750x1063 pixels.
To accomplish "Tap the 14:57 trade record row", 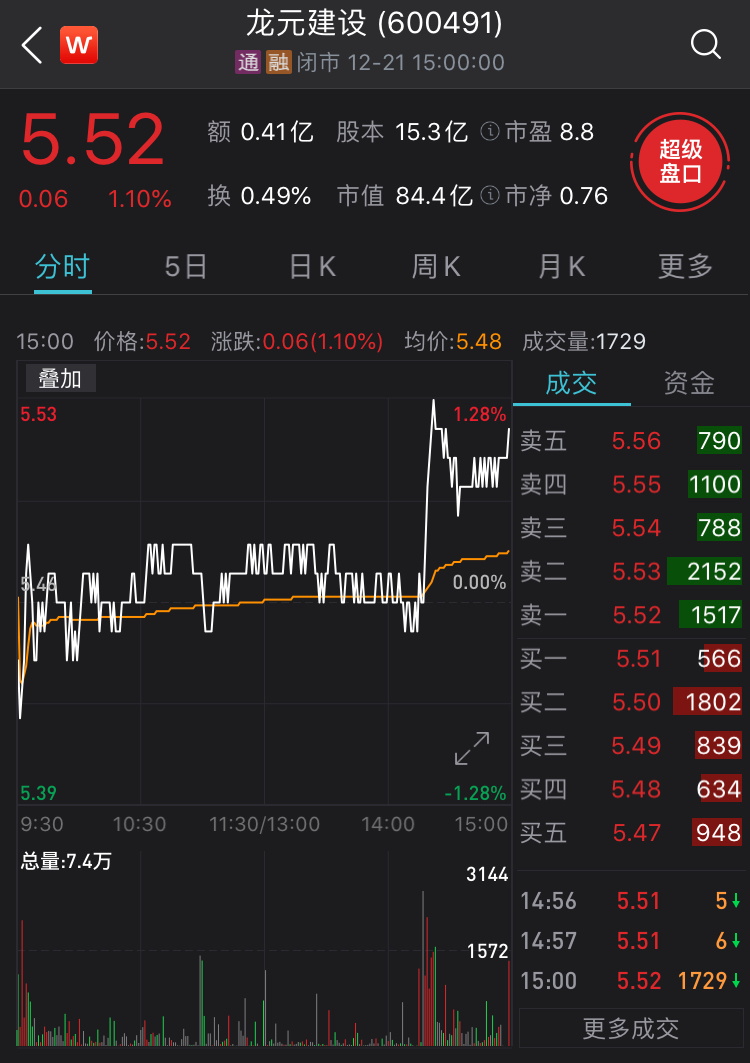I will (x=631, y=941).
